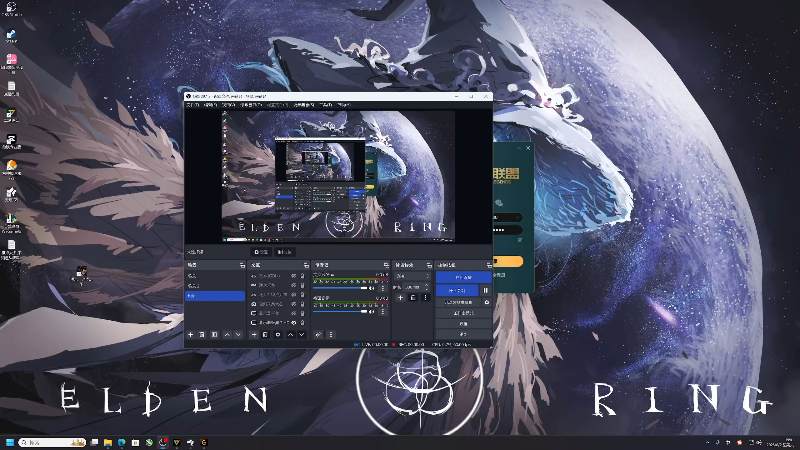Add a new source with the plus icon
The height and width of the screenshot is (450, 800).
click(254, 335)
